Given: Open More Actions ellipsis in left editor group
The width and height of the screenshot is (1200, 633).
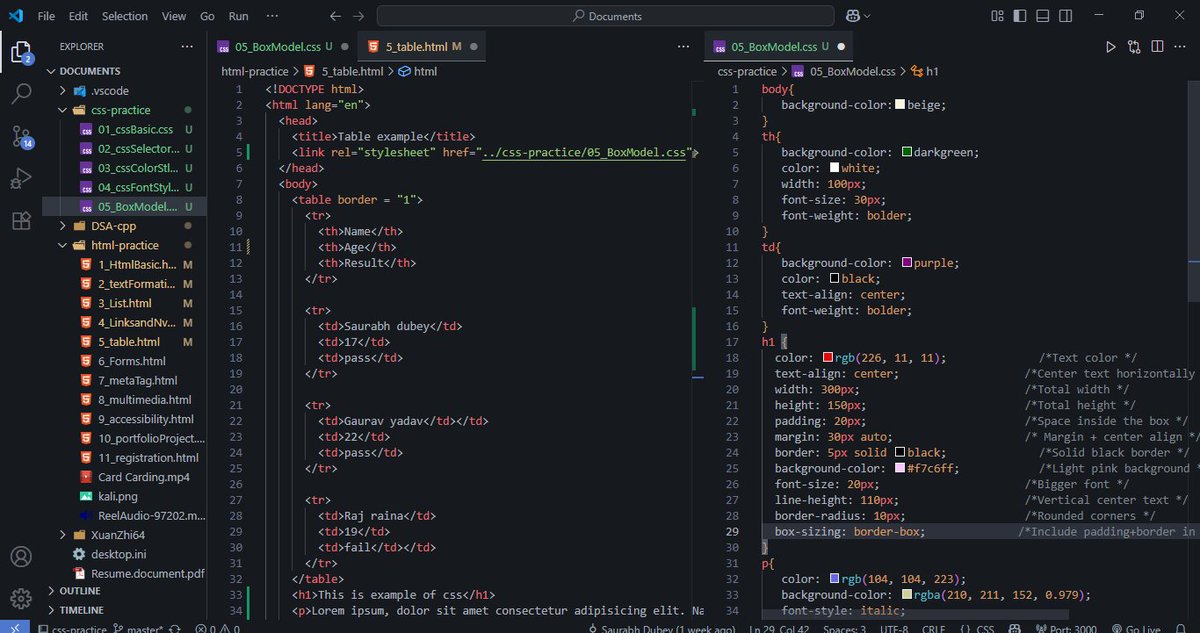Looking at the screenshot, I should 684,47.
